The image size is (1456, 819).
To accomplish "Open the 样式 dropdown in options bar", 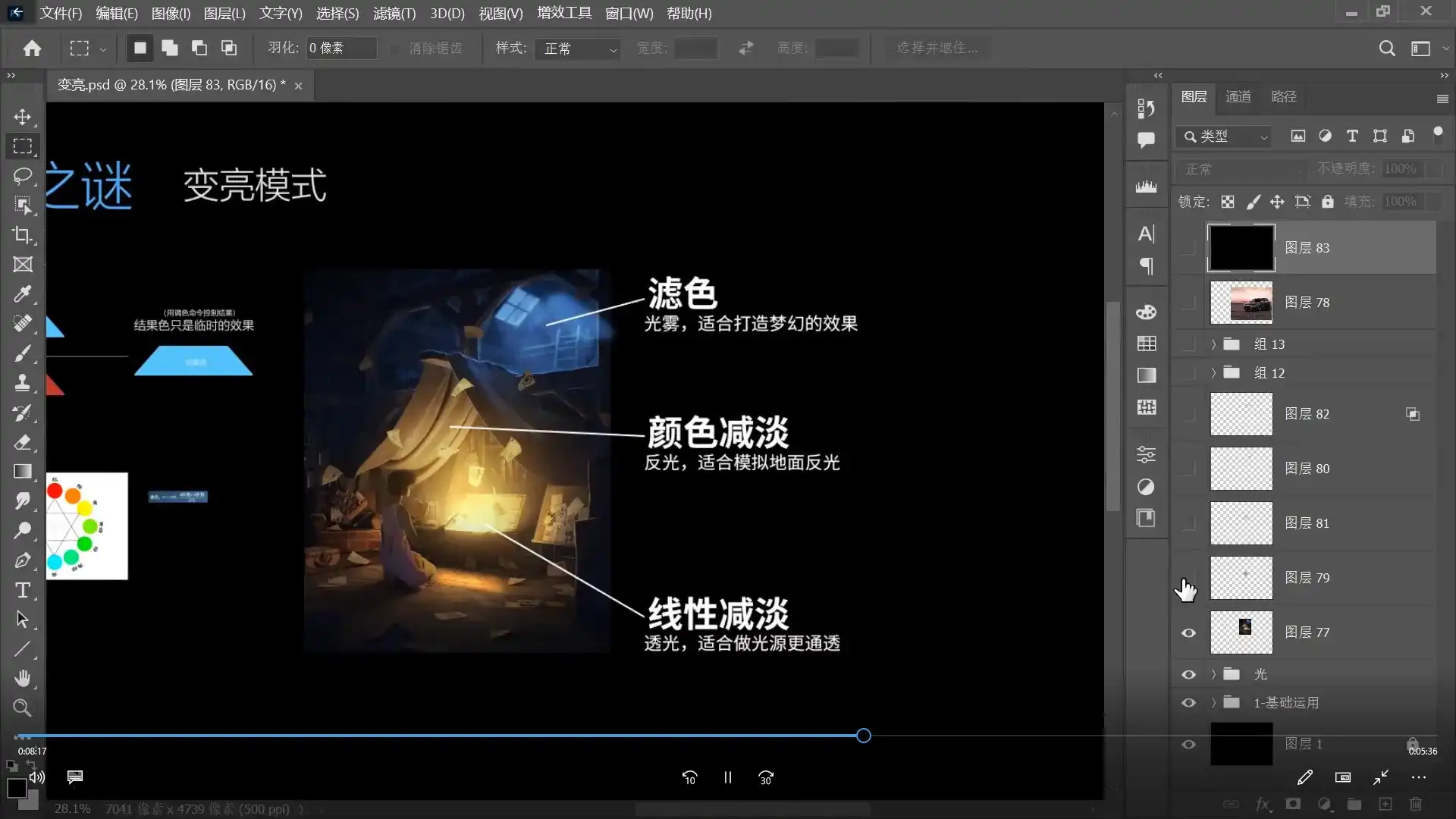I will 578,48.
